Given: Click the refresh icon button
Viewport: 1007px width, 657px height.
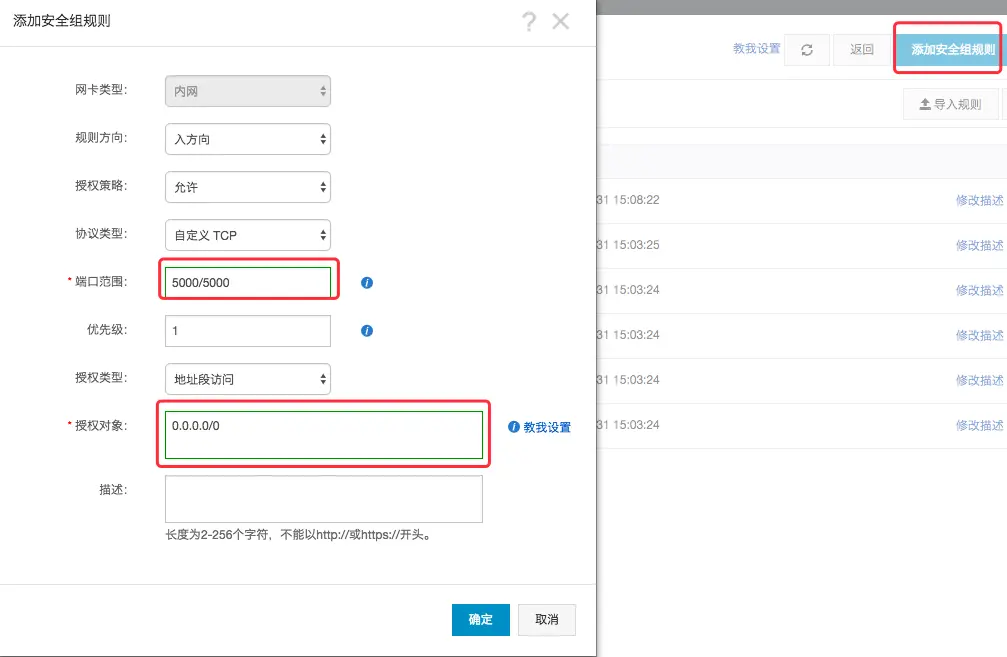Looking at the screenshot, I should click(x=807, y=49).
